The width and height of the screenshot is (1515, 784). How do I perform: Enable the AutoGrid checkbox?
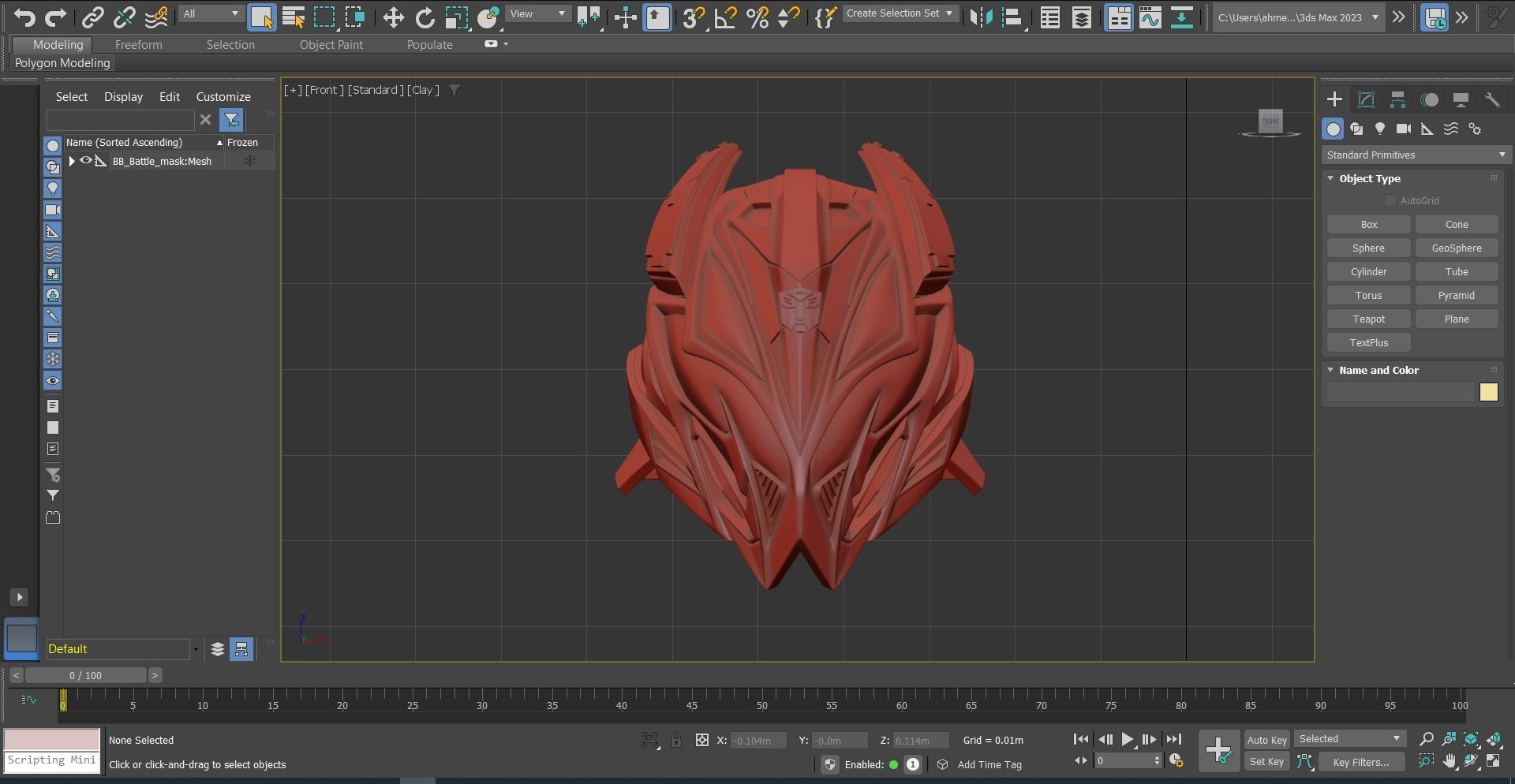pos(1390,201)
